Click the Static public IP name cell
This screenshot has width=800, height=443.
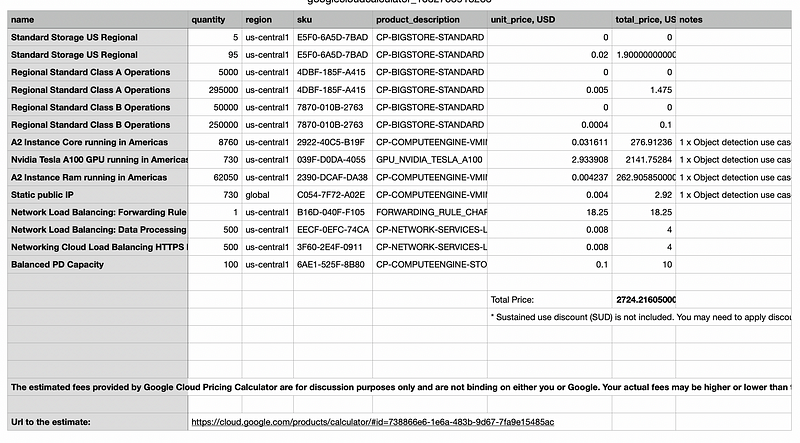[98, 195]
